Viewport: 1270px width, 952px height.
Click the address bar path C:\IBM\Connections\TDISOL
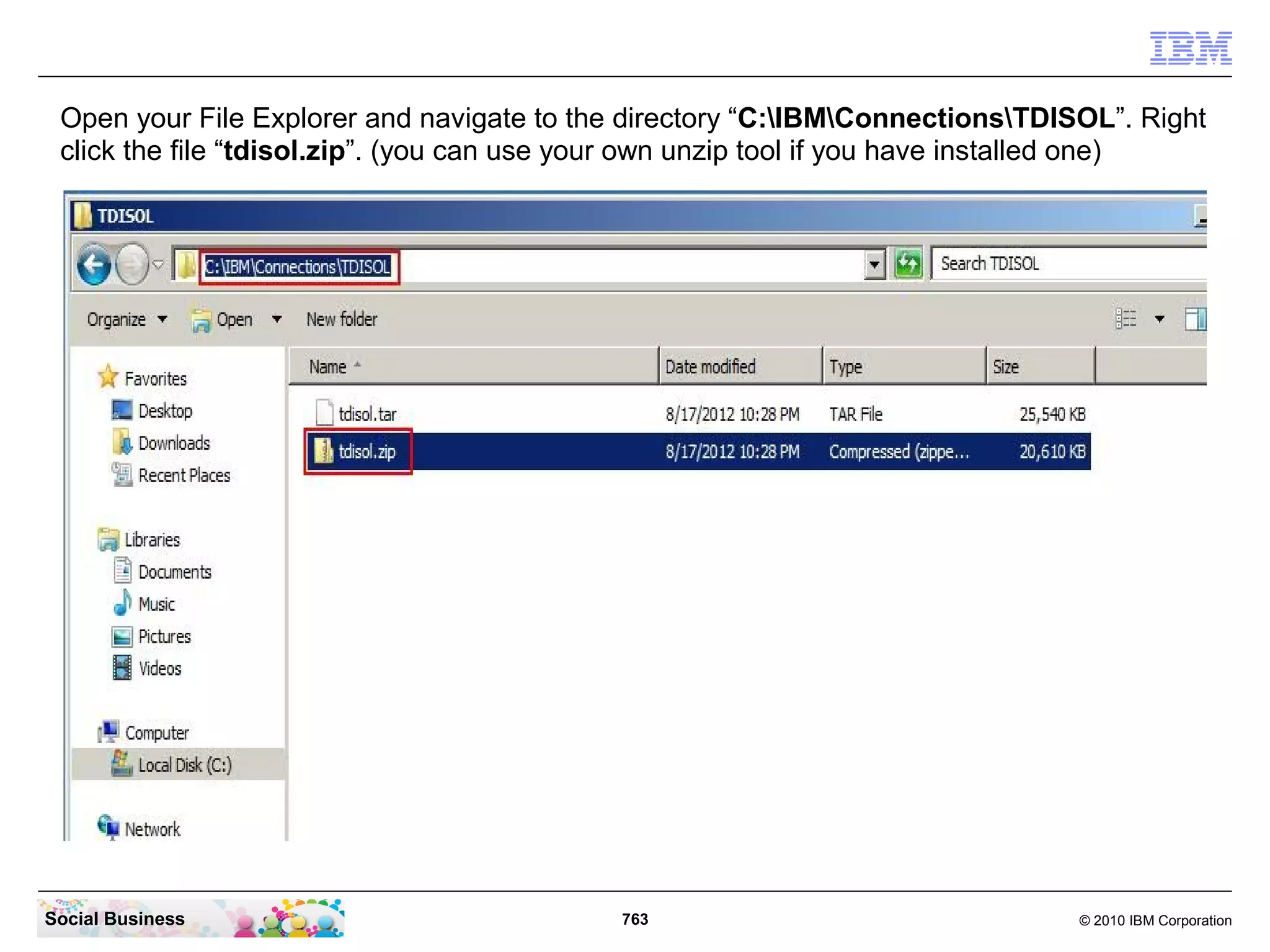[298, 267]
